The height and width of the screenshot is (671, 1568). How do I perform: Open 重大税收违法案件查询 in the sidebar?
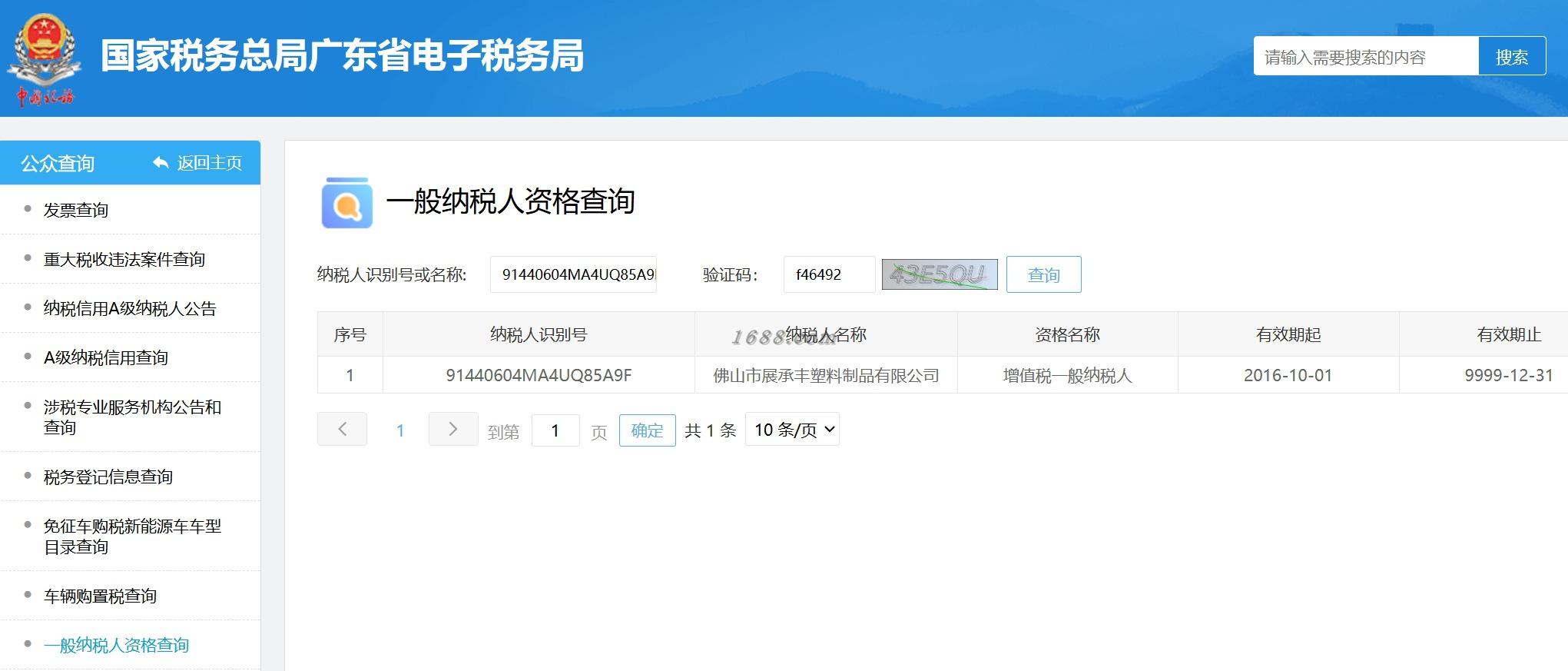click(124, 259)
